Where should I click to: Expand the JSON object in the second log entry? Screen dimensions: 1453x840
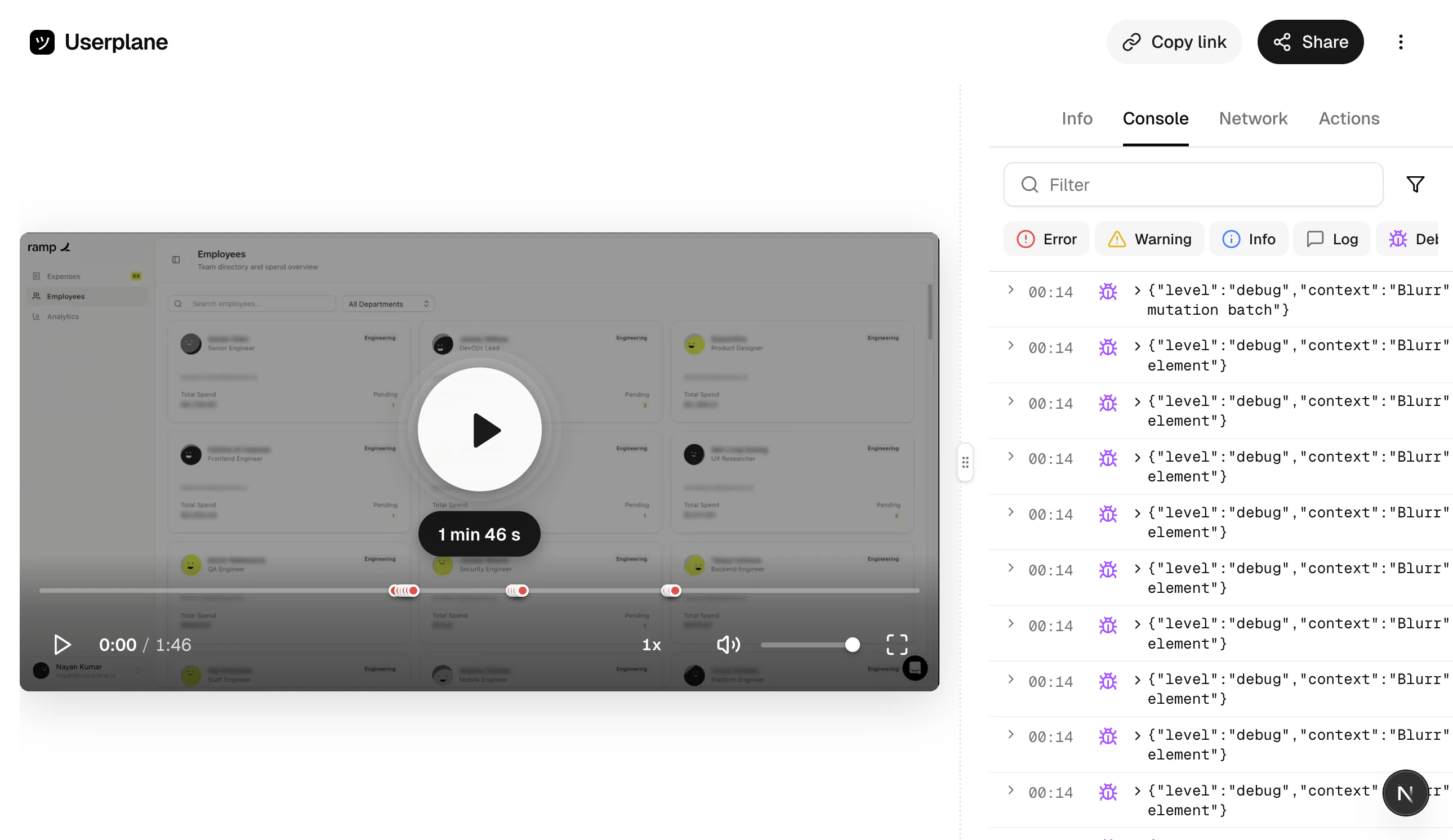(x=1137, y=346)
